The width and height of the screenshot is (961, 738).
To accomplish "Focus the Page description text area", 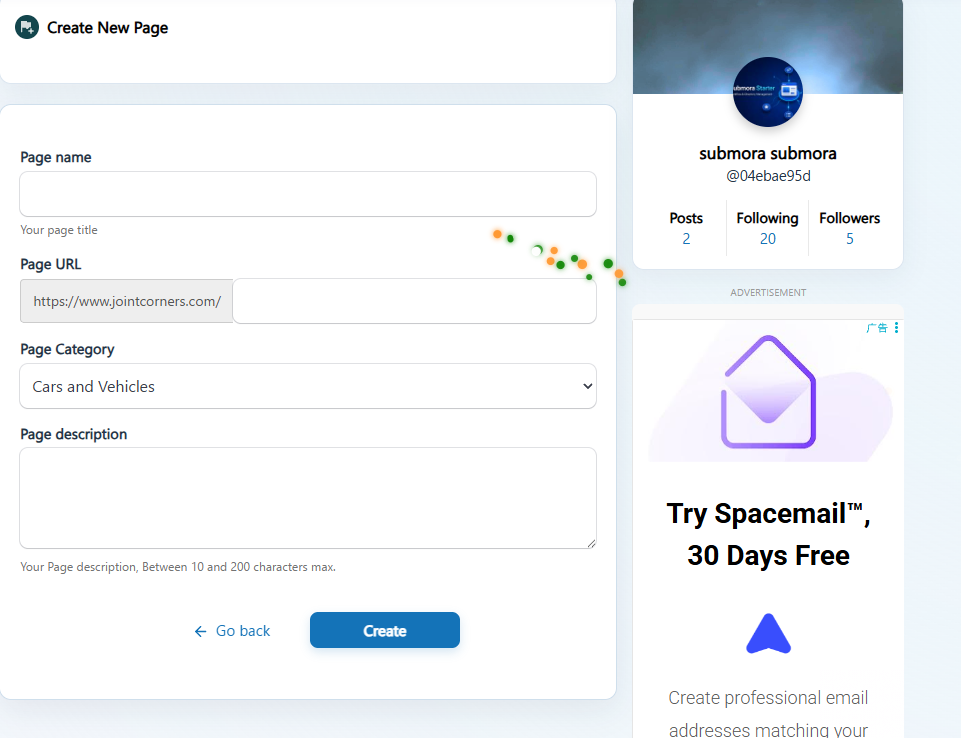I will 308,498.
